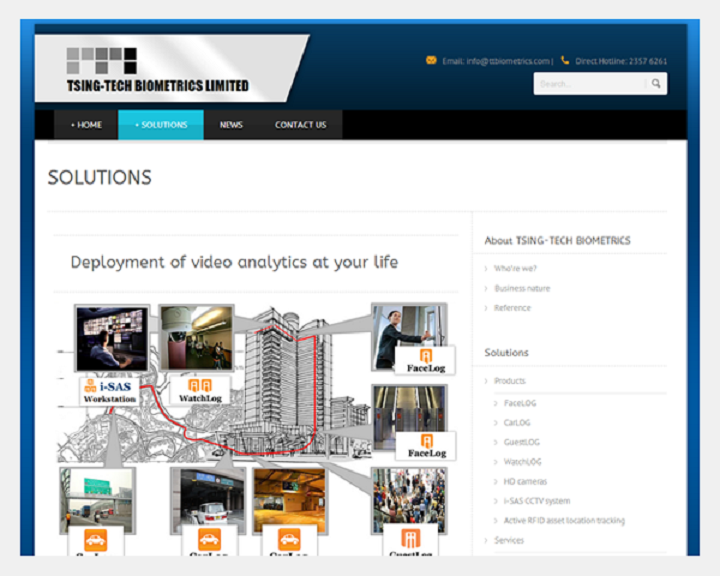The image size is (720, 576).
Task: Click the WatchLog label icon
Action: click(200, 390)
